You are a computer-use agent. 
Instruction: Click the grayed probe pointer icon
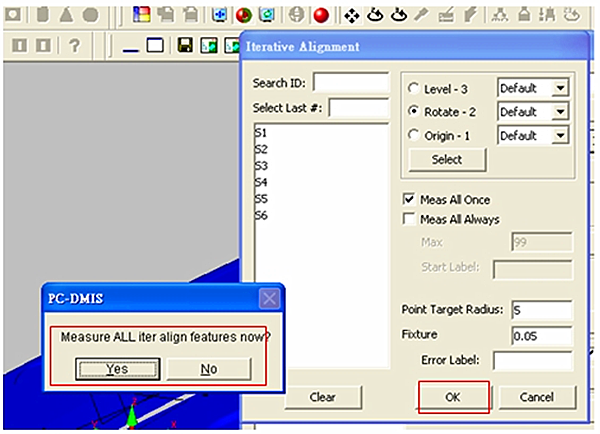coord(421,15)
